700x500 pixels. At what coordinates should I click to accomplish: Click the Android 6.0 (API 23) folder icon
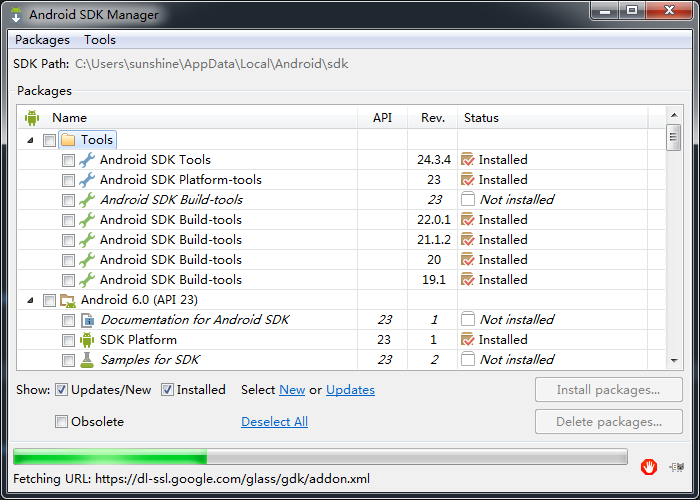pyautogui.click(x=68, y=300)
